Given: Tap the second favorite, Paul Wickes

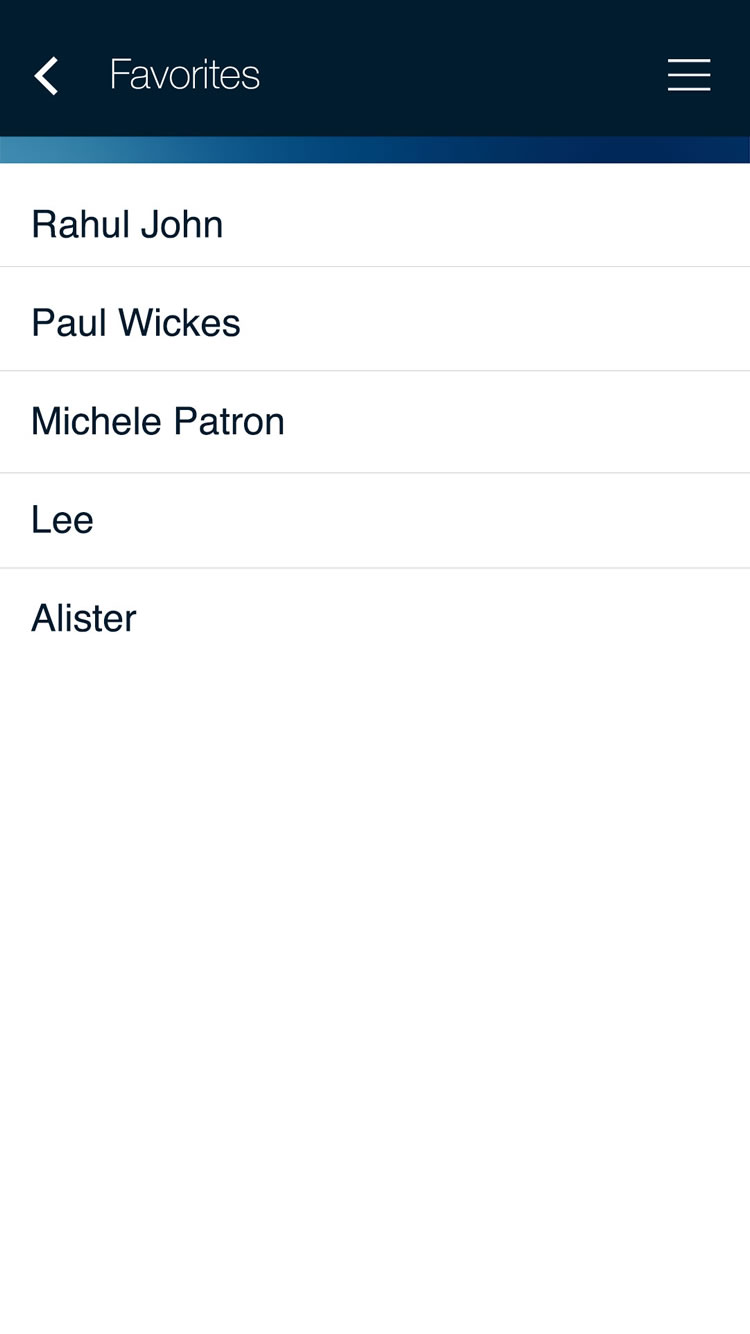Looking at the screenshot, I should [136, 322].
